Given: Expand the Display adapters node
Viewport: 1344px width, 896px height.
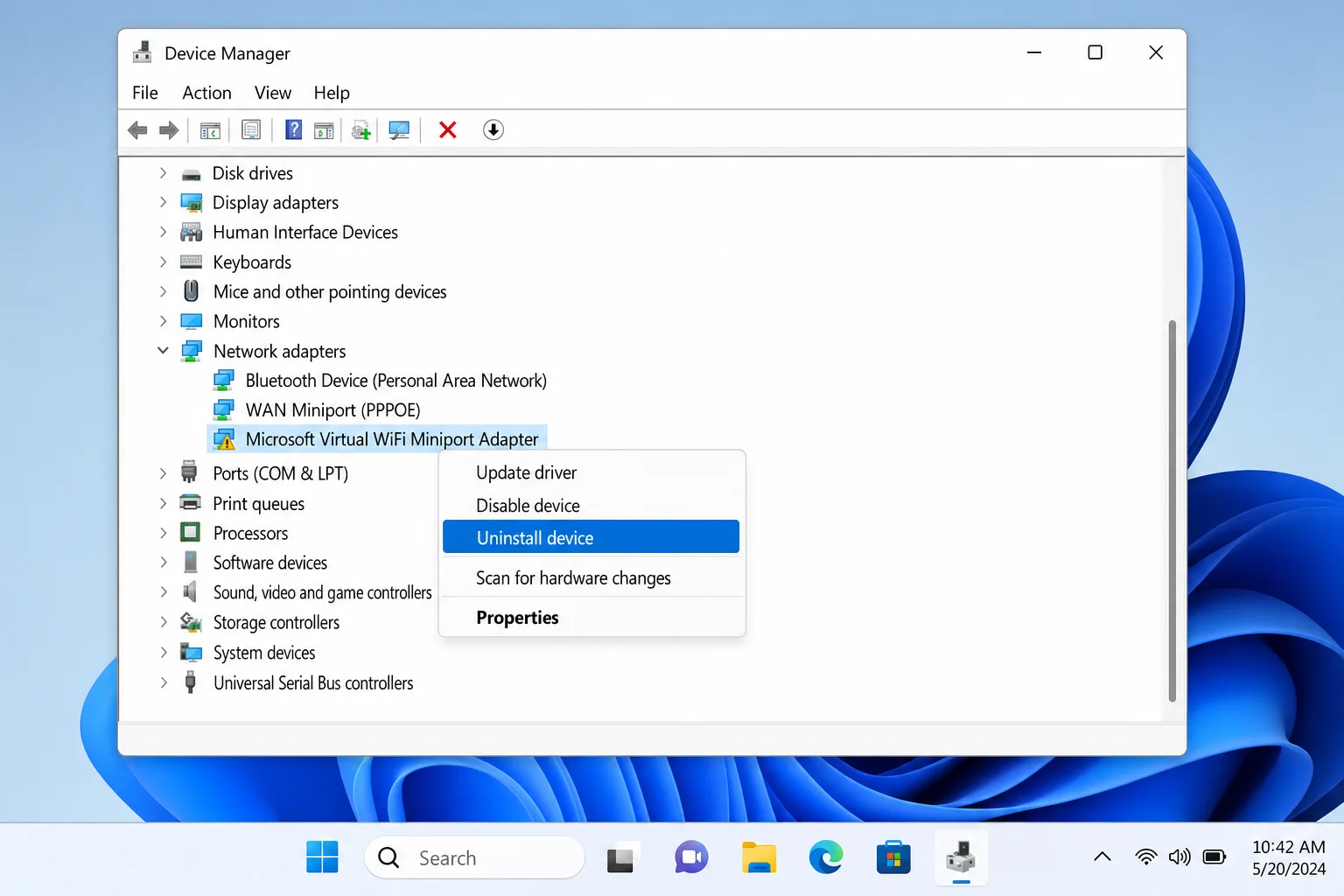Looking at the screenshot, I should tap(163, 202).
